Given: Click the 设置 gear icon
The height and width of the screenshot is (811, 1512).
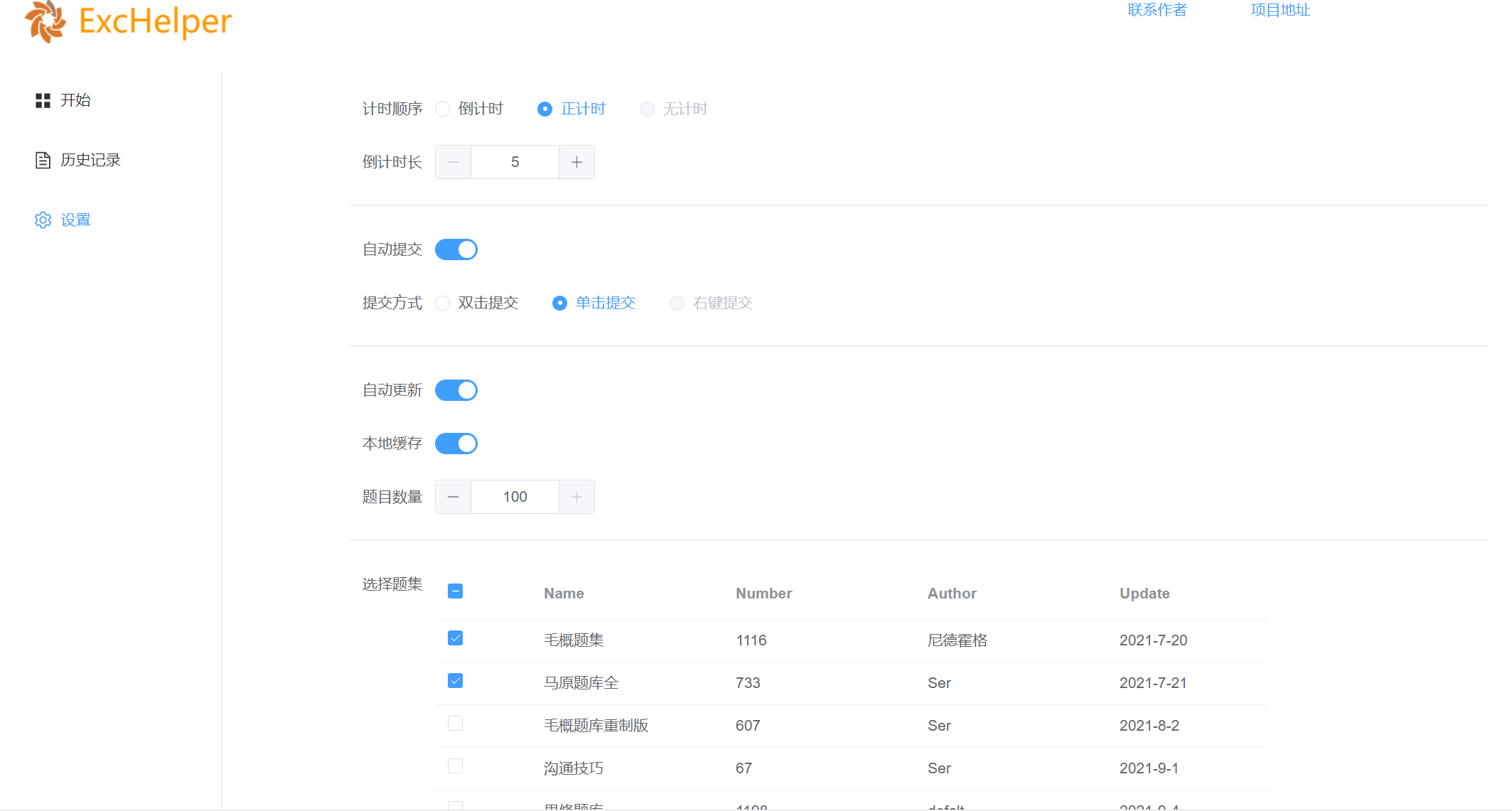Looking at the screenshot, I should click(x=43, y=220).
